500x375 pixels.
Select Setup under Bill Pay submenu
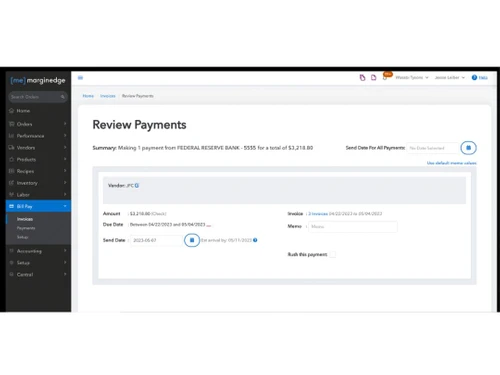click(22, 237)
